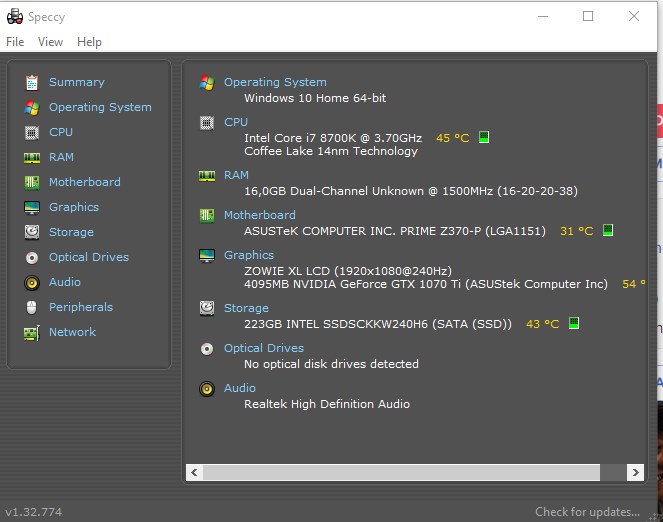Click the RAM stick icon in sidebar
Viewport: 663px width, 522px height.
tap(32, 158)
